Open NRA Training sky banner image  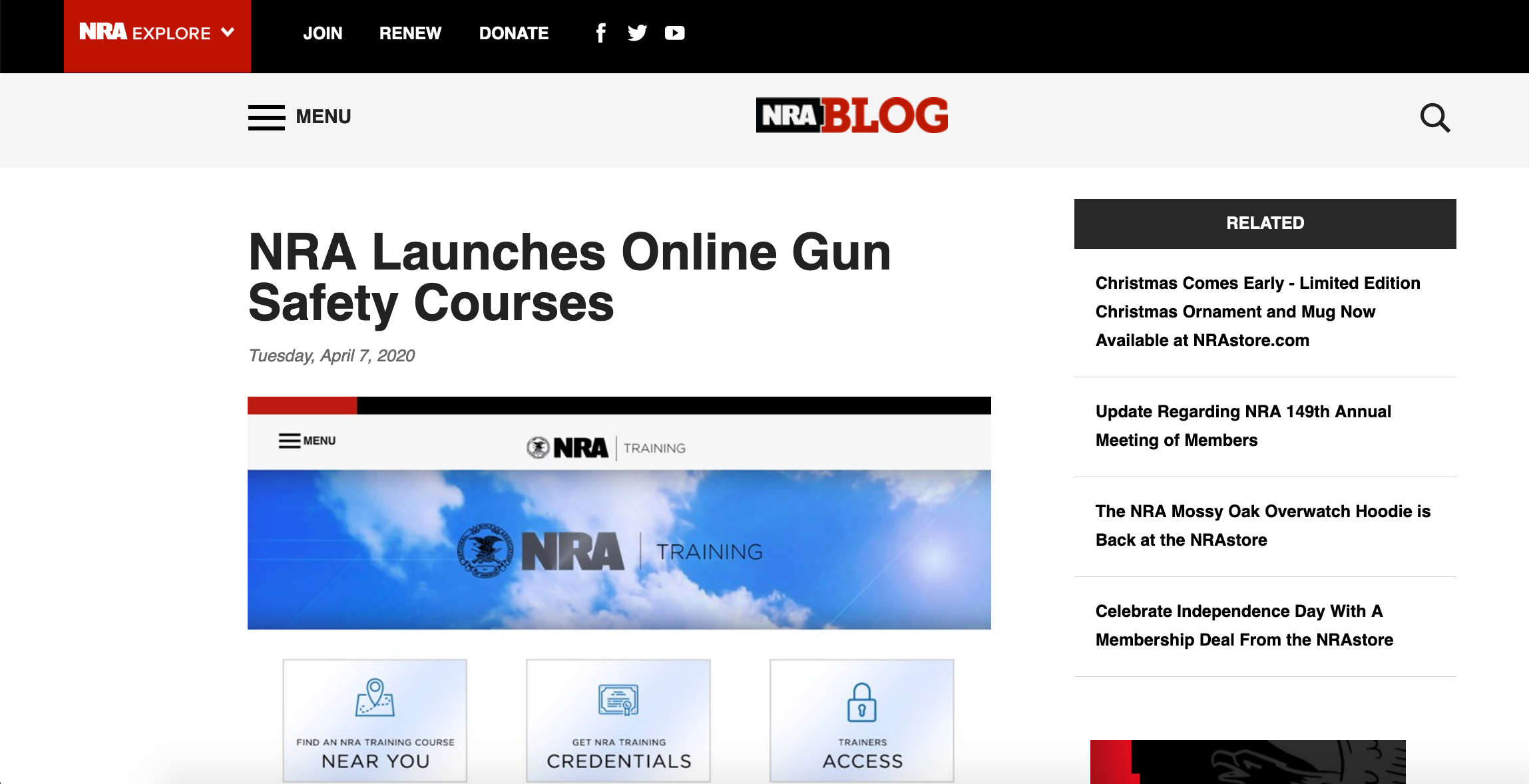pos(619,550)
